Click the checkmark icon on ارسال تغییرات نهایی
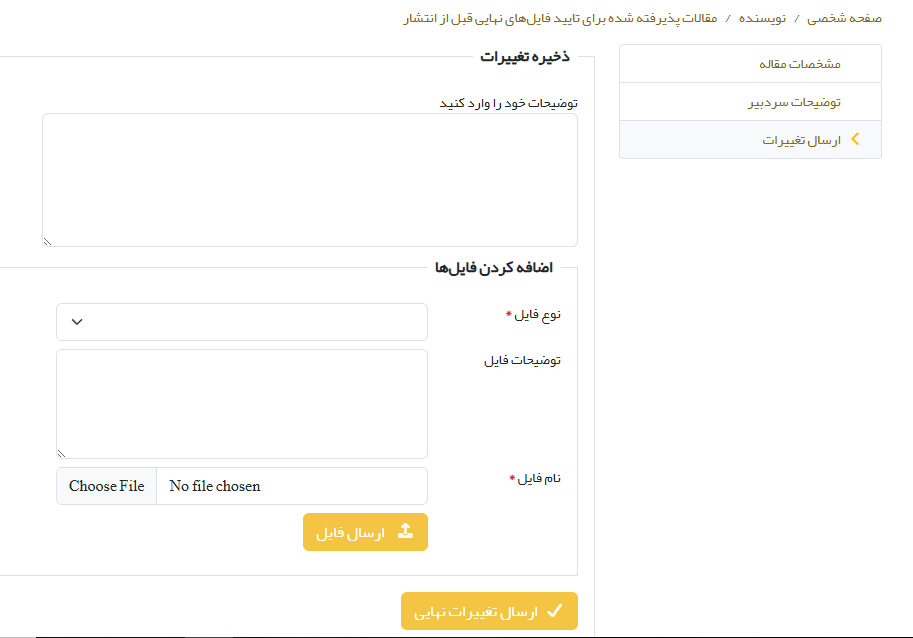The height and width of the screenshot is (638, 913). pyautogui.click(x=554, y=611)
